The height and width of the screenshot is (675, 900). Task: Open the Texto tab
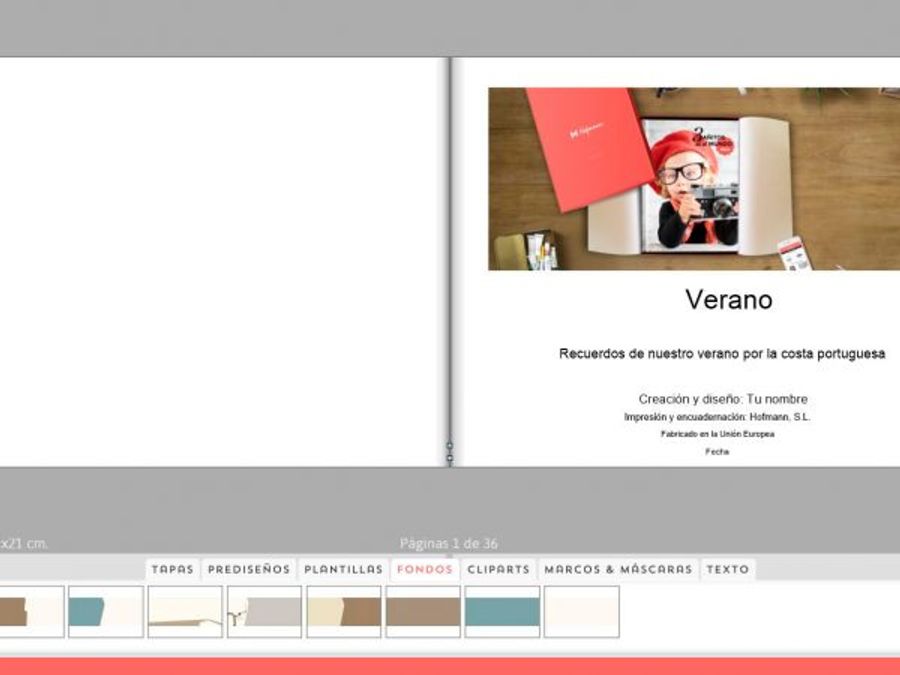point(727,569)
